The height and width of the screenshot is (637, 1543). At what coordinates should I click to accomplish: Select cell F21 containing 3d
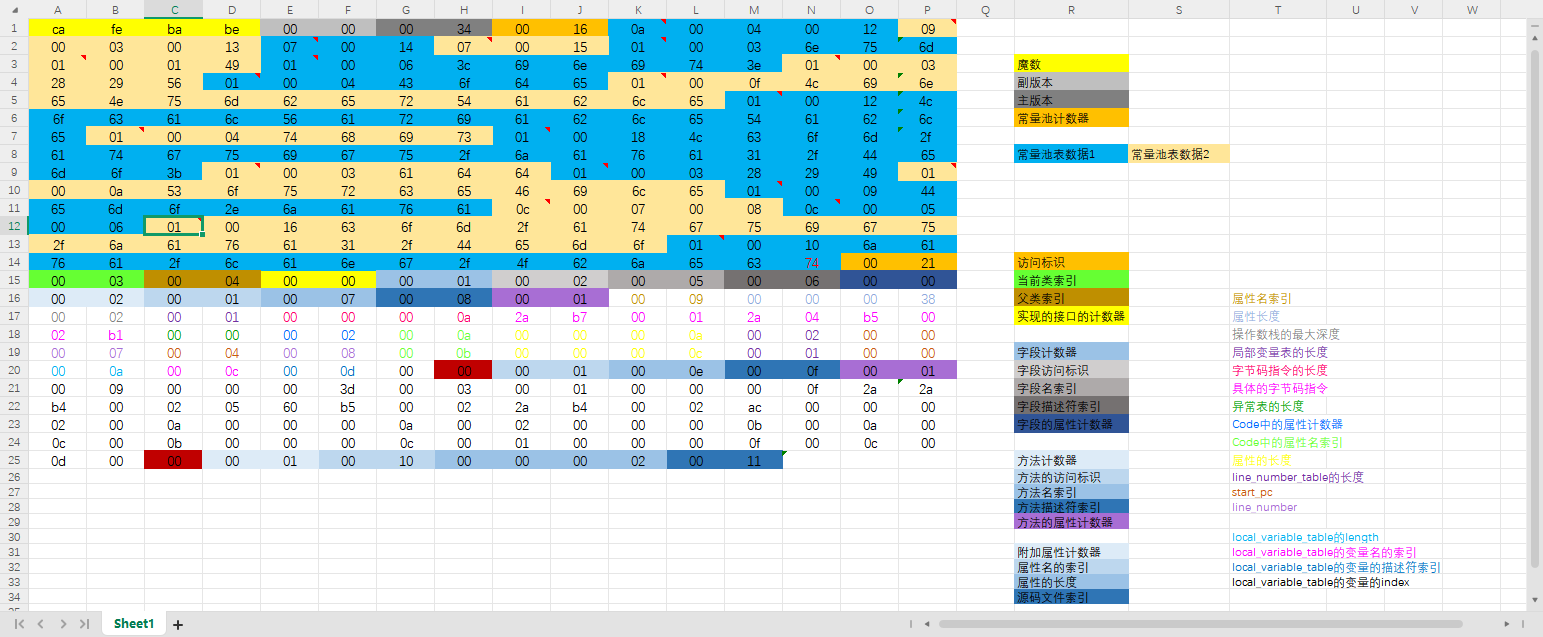348,389
